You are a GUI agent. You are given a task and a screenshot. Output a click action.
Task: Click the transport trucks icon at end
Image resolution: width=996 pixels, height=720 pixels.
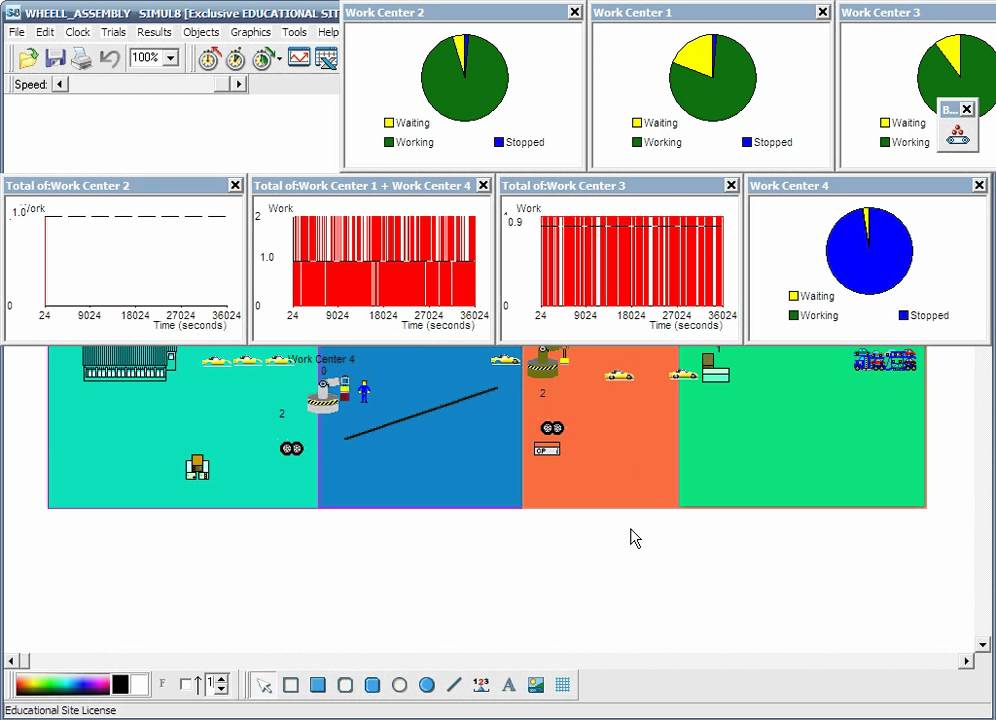pos(885,360)
